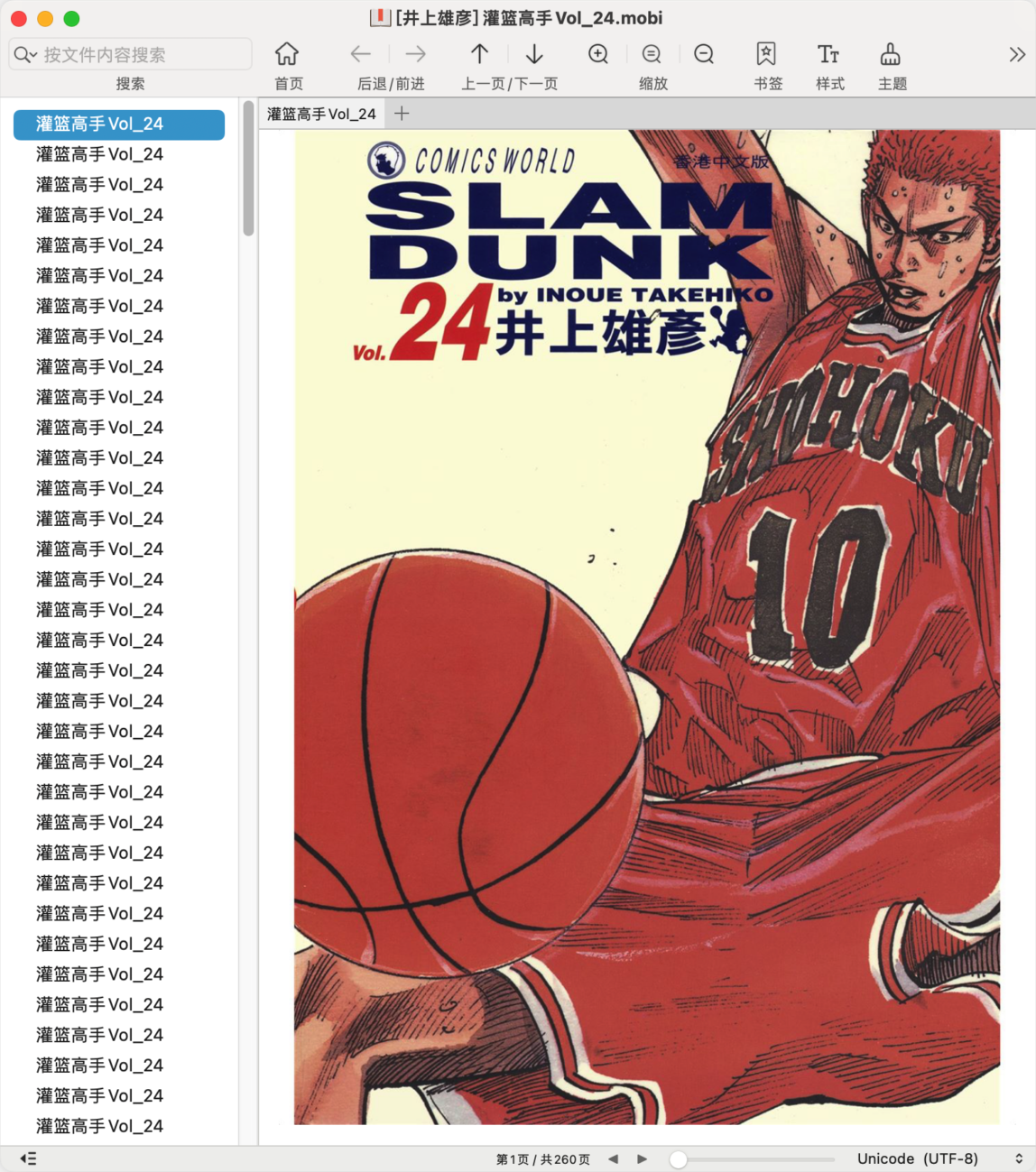Image resolution: width=1036 pixels, height=1172 pixels.
Task: Open text style (样式) settings
Action: point(828,54)
